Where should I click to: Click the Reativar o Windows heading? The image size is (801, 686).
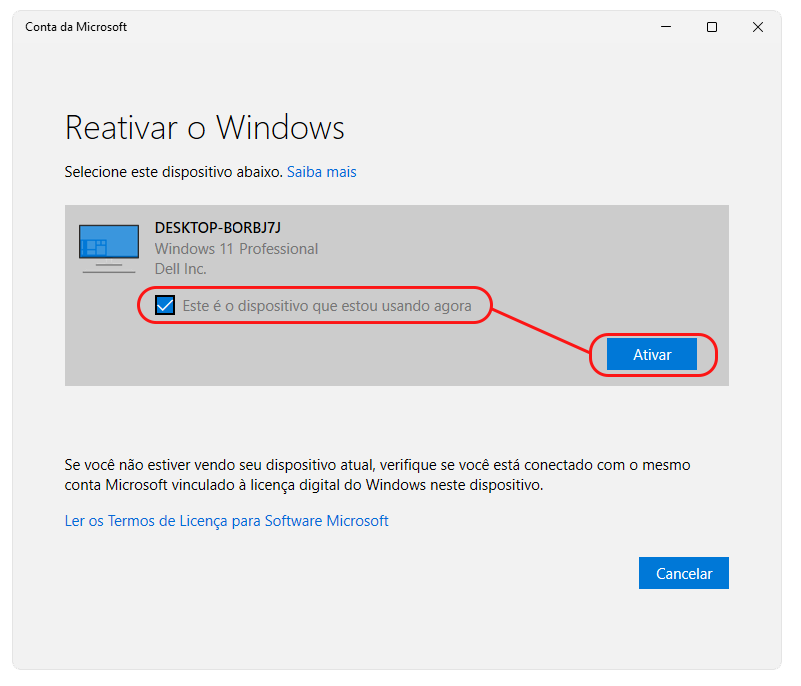pos(204,128)
